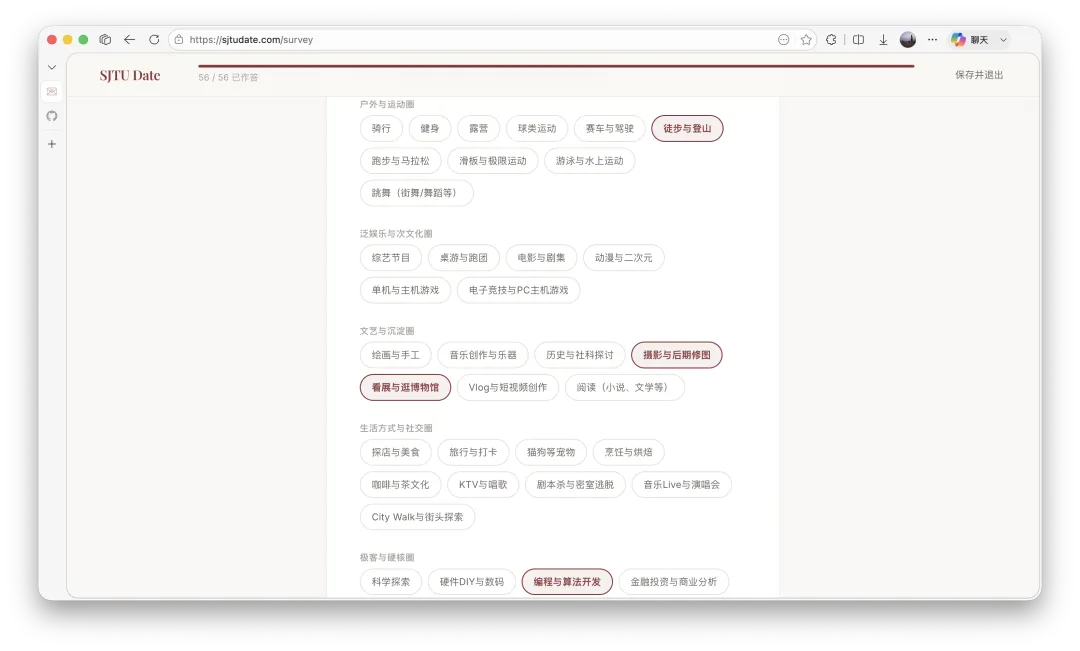Select the 赛车与驾驶 tag

610,129
